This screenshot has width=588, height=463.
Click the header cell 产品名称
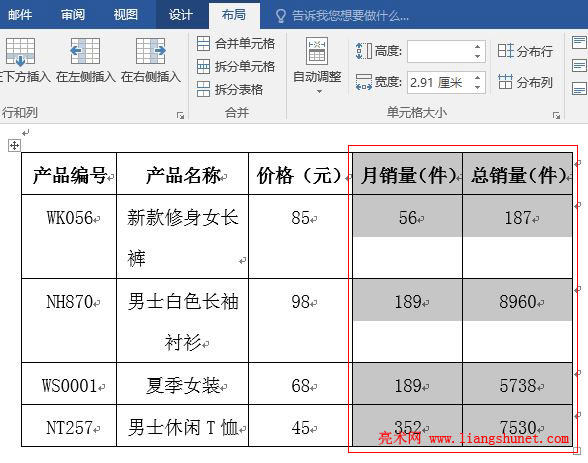pos(183,174)
